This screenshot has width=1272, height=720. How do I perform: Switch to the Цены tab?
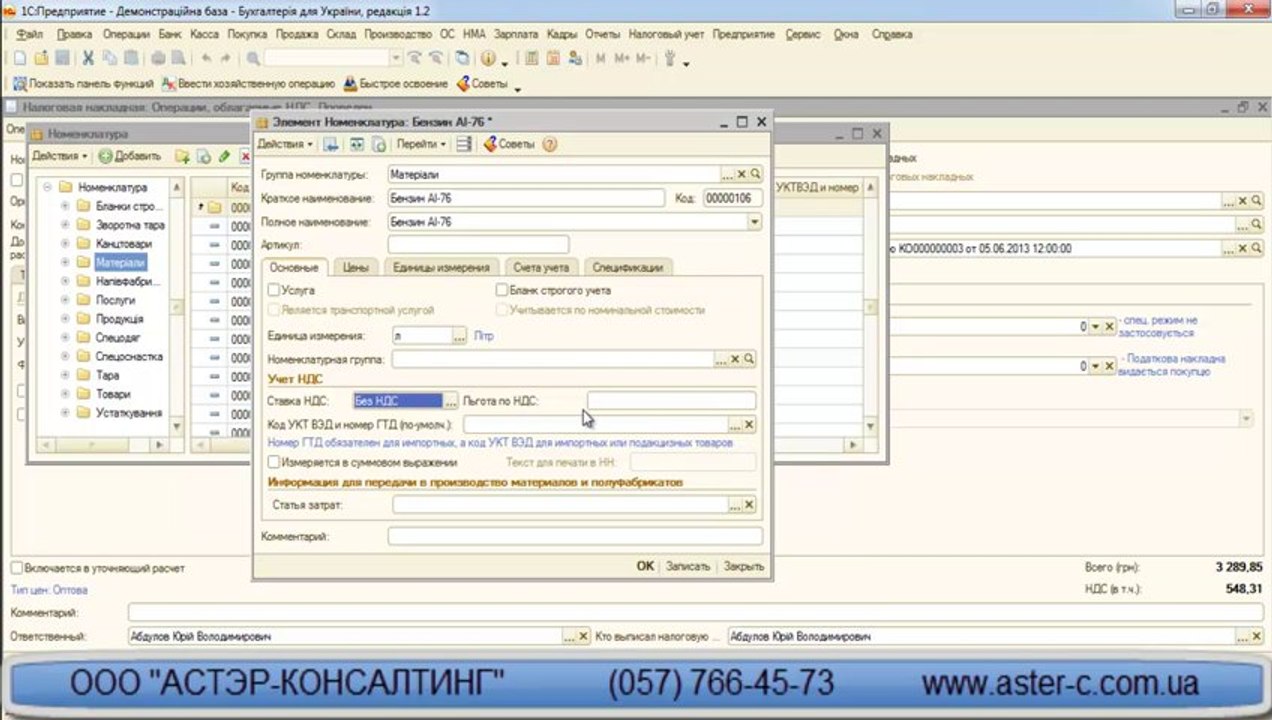(355, 267)
